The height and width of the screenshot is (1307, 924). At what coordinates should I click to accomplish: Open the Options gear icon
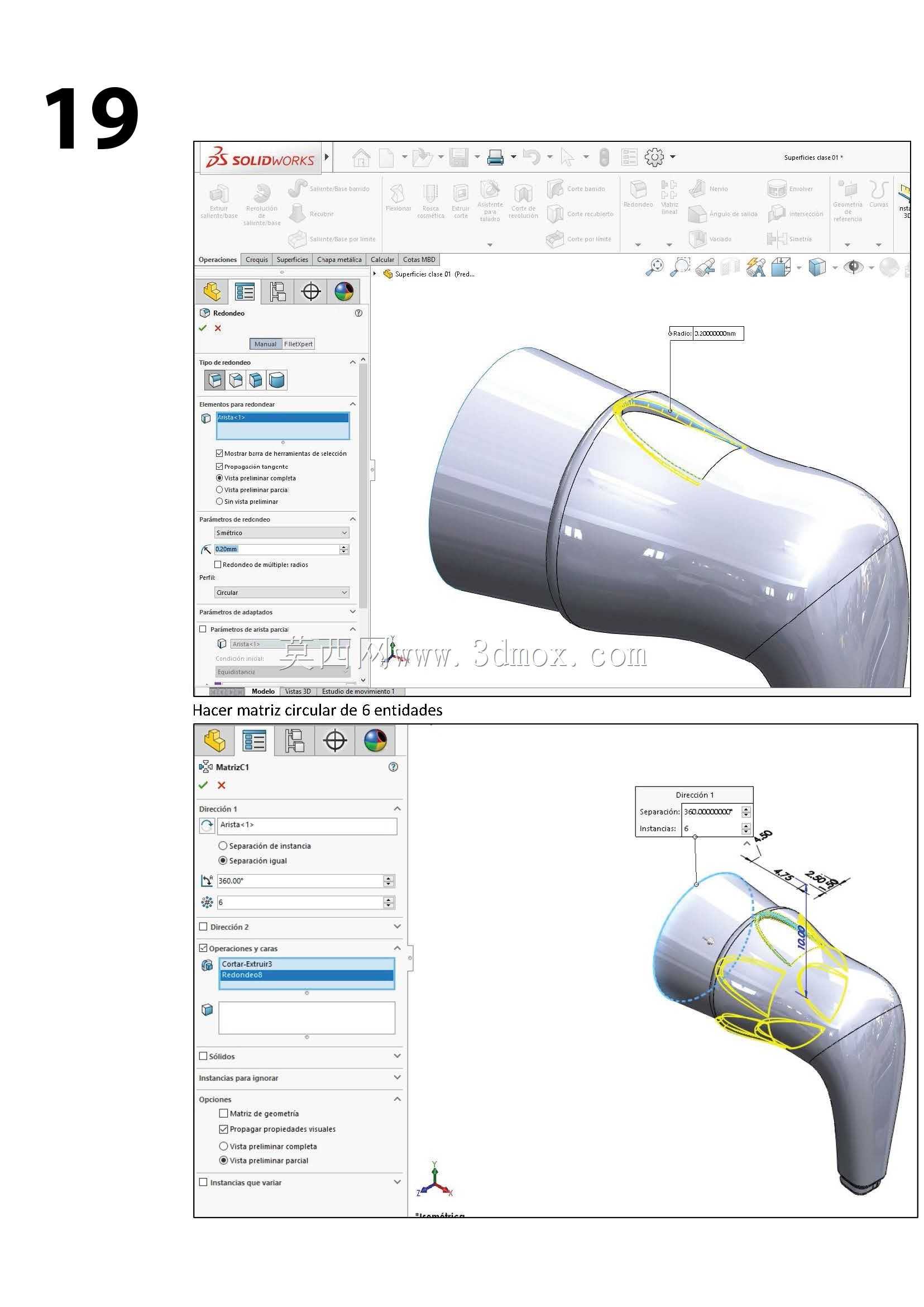pyautogui.click(x=654, y=156)
